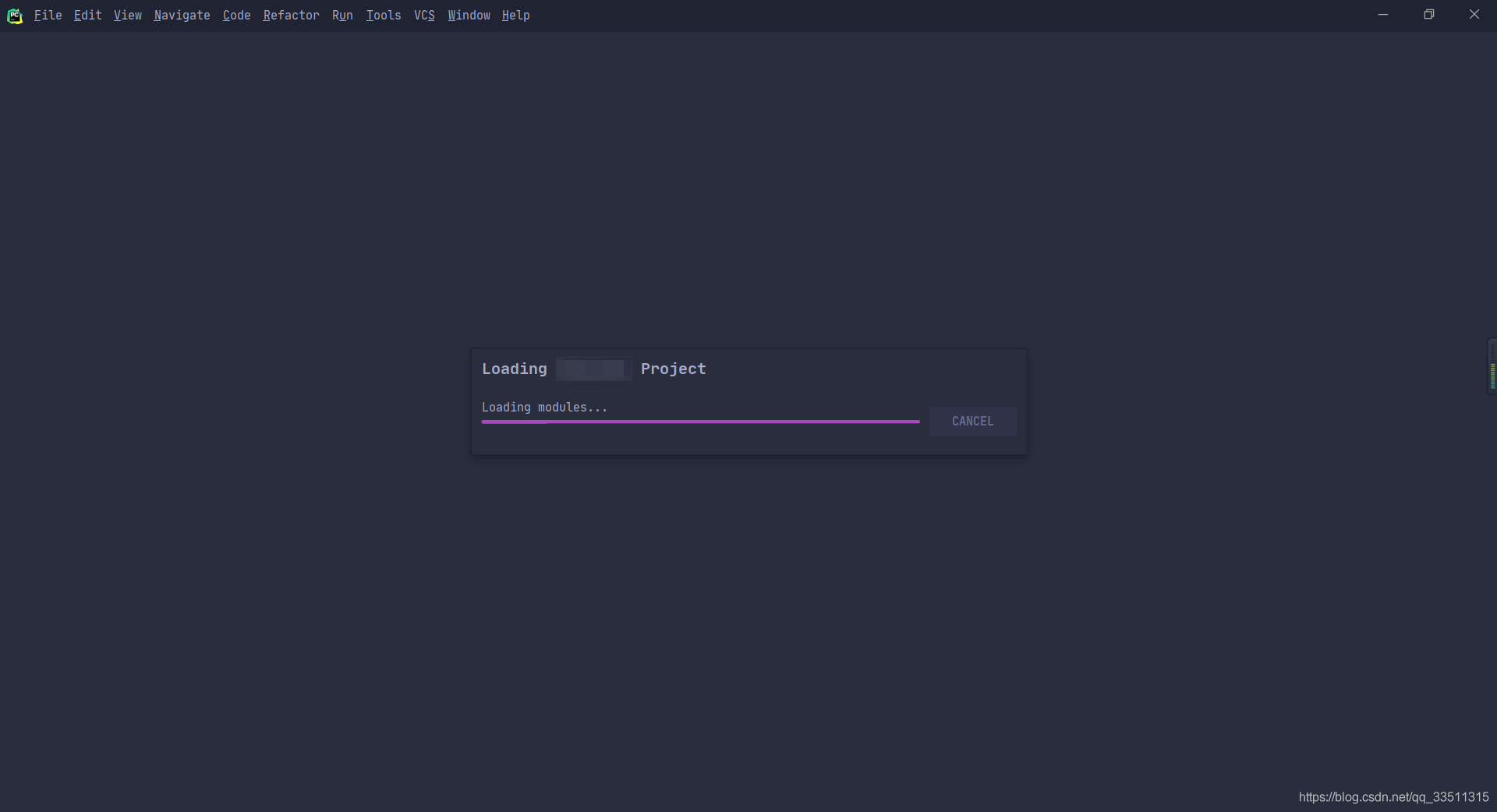This screenshot has width=1497, height=812.
Task: Open the Refactor menu
Action: pyautogui.click(x=291, y=16)
